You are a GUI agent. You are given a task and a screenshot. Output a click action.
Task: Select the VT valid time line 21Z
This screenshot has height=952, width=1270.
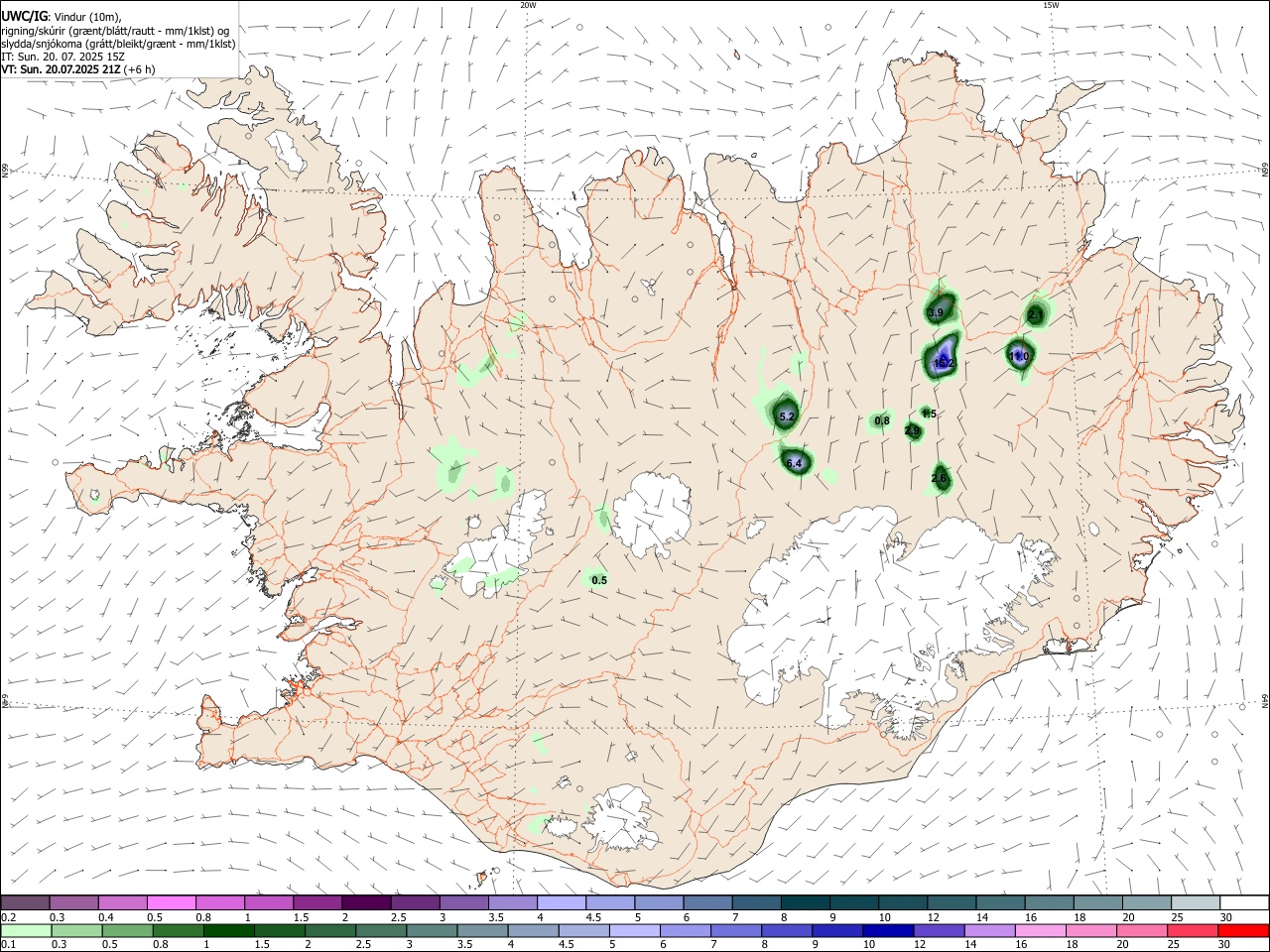78,69
